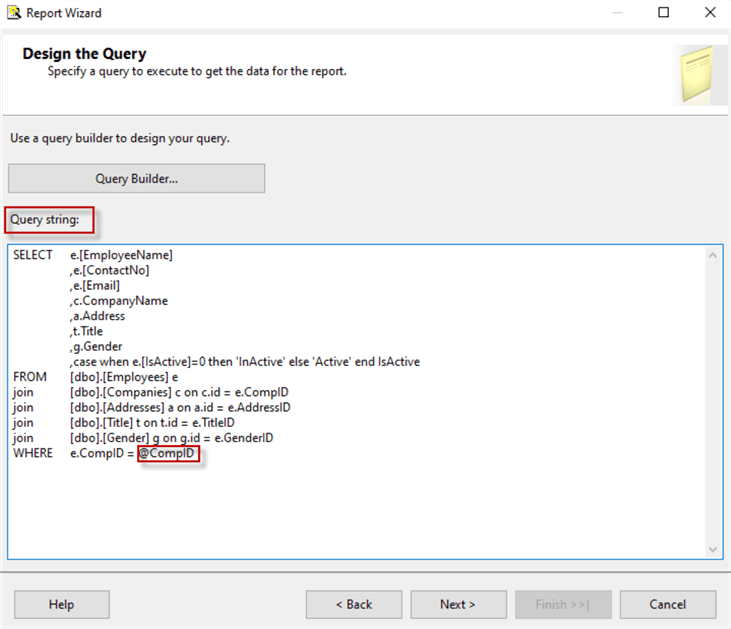Place cursor after @CompID in query
The height and width of the screenshot is (629, 731).
coord(198,454)
